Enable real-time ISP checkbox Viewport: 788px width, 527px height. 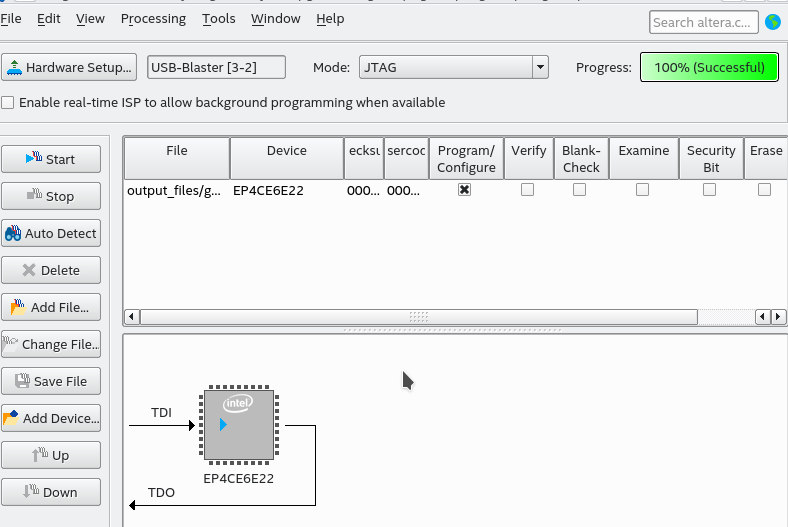coord(8,102)
